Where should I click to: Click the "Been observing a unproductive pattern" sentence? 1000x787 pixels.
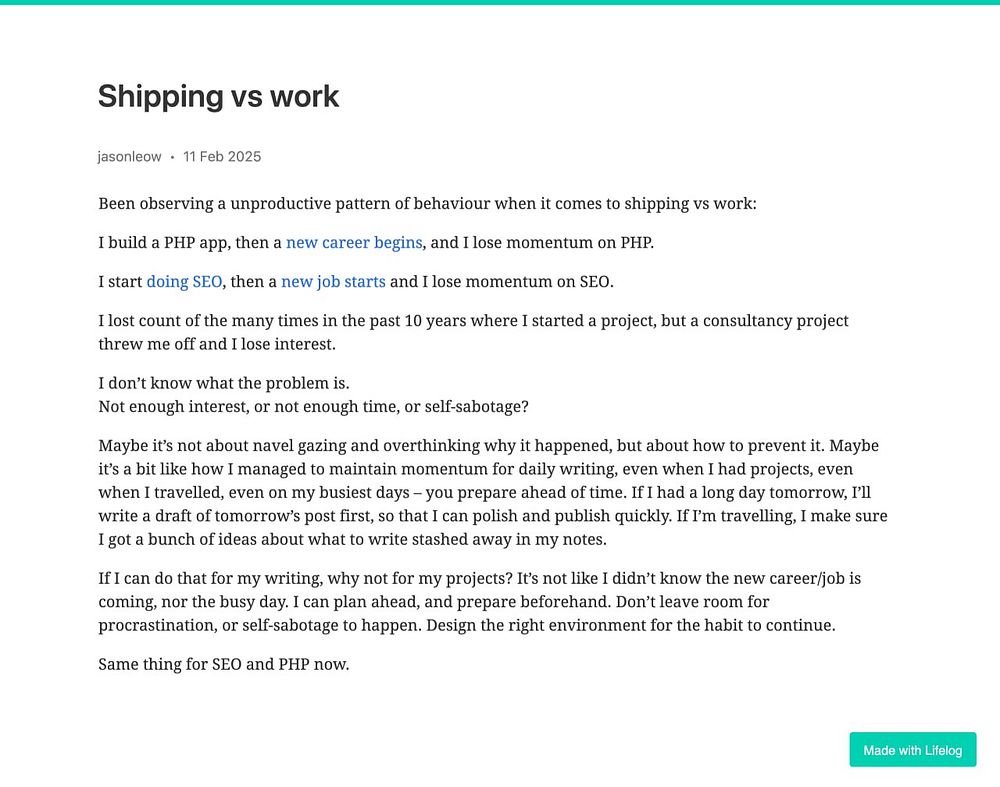pos(427,204)
